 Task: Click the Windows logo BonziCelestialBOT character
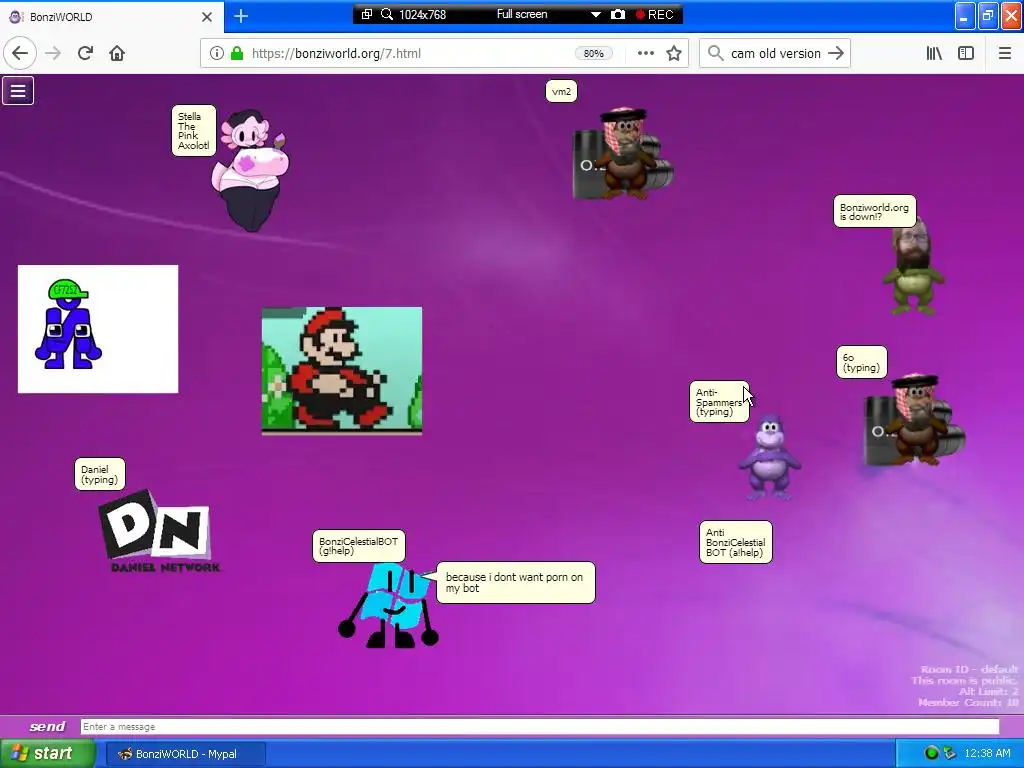[x=389, y=605]
